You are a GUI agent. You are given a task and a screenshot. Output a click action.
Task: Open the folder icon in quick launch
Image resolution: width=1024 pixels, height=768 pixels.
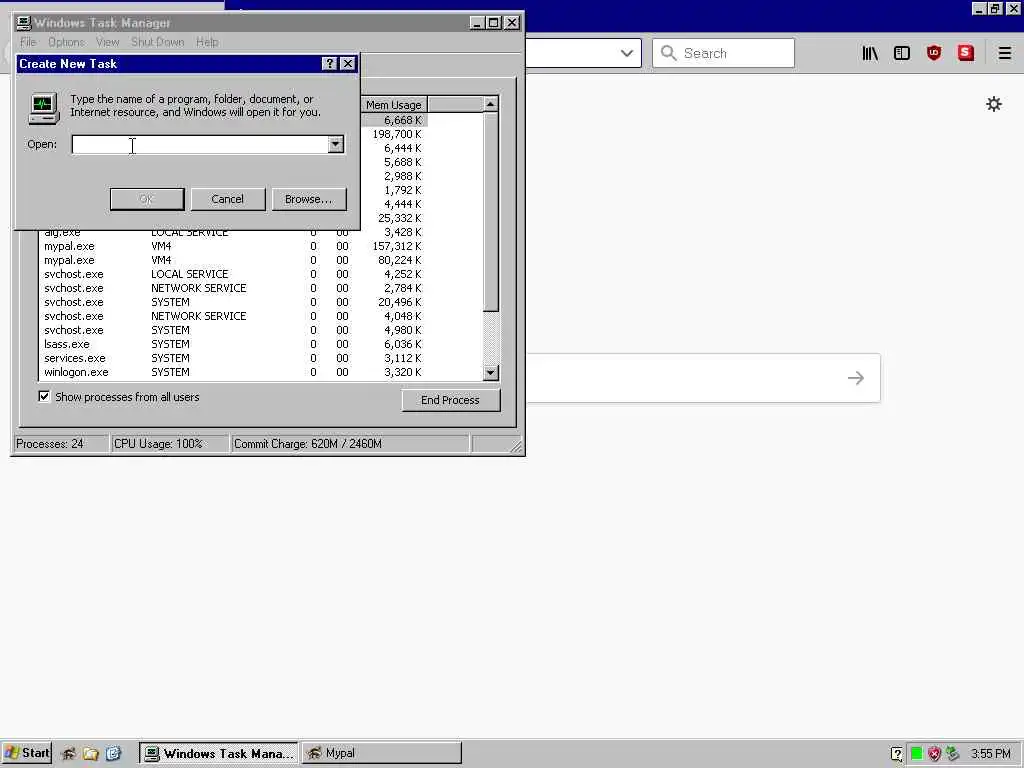(x=91, y=754)
